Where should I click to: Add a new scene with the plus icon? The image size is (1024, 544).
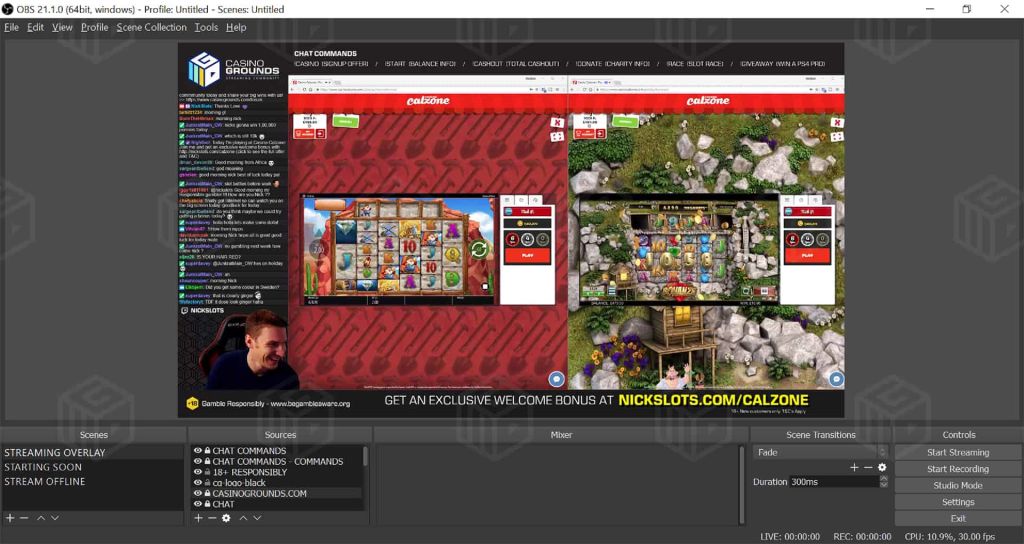coord(10,518)
